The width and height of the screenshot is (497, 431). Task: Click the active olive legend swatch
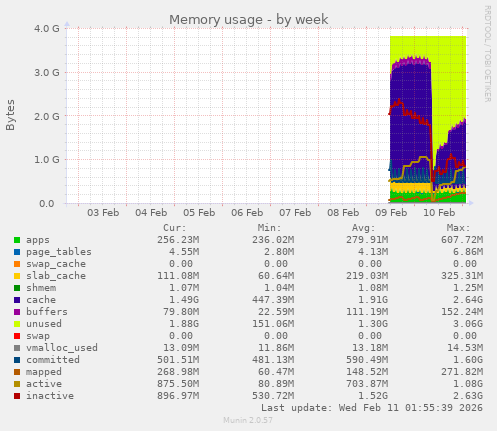17,384
